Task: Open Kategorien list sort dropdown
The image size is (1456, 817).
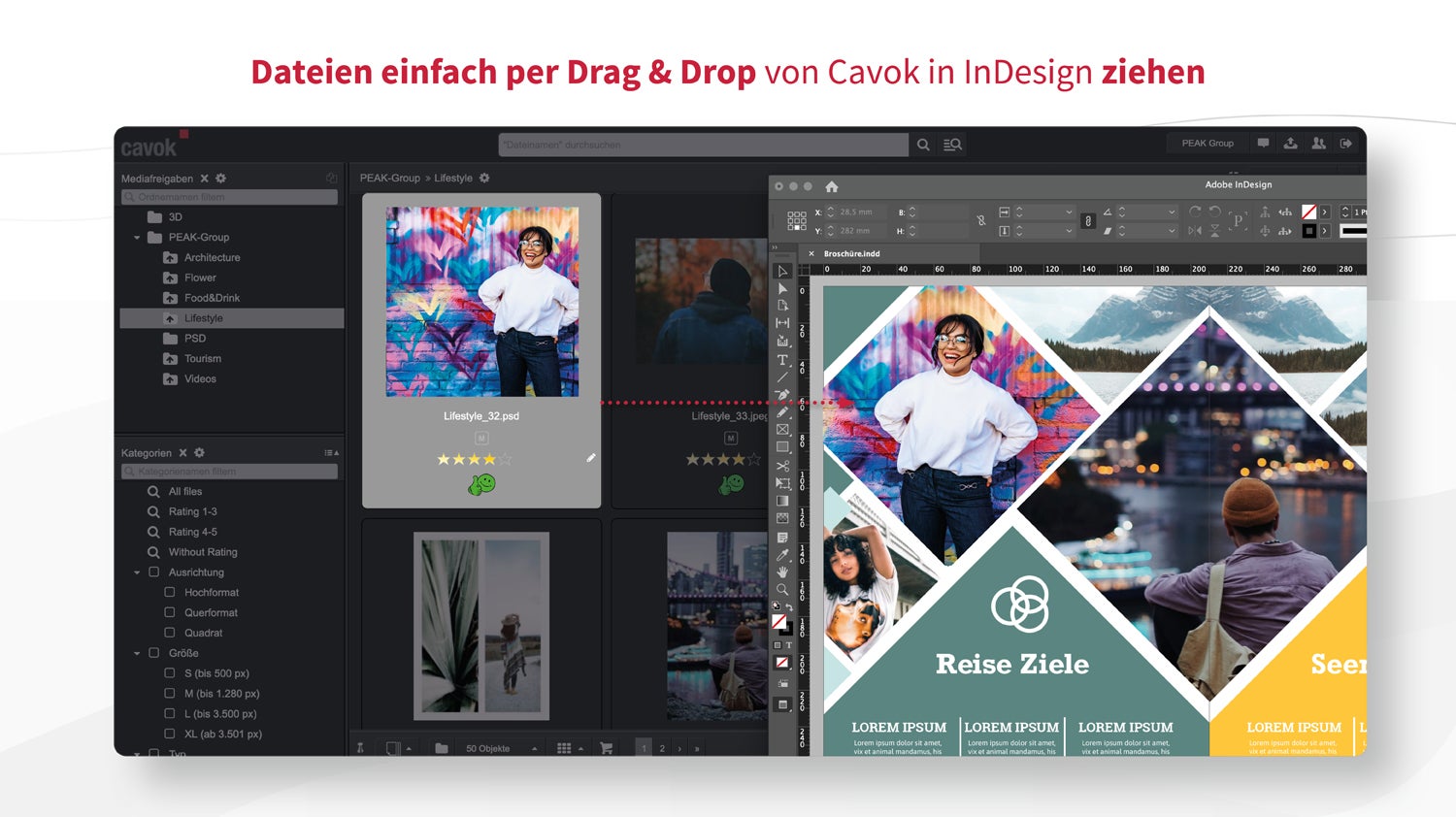Action: [x=331, y=453]
